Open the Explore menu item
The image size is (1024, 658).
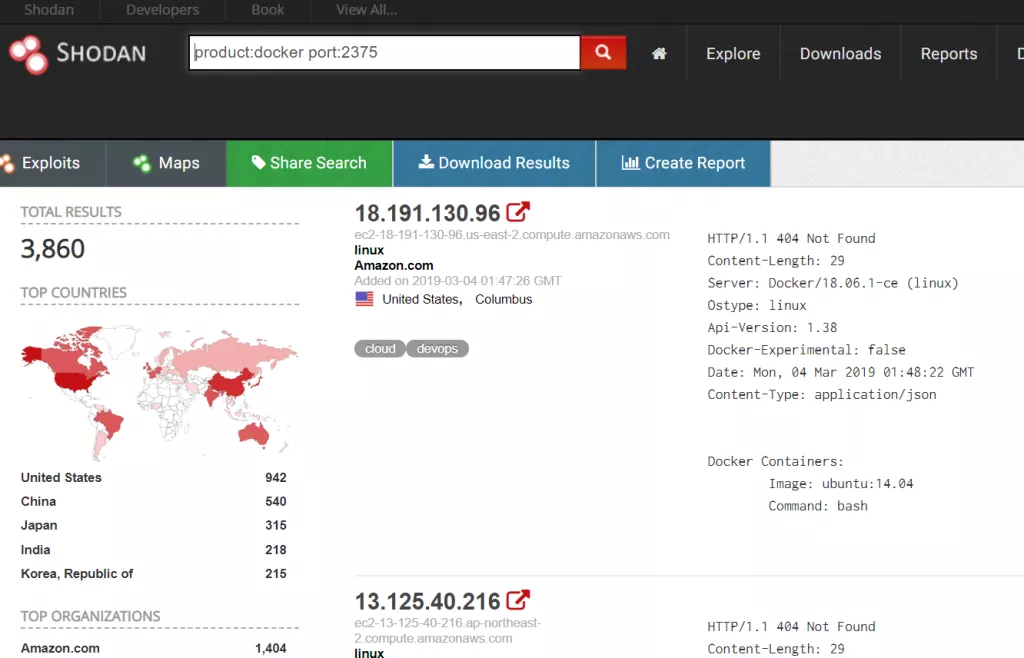733,54
